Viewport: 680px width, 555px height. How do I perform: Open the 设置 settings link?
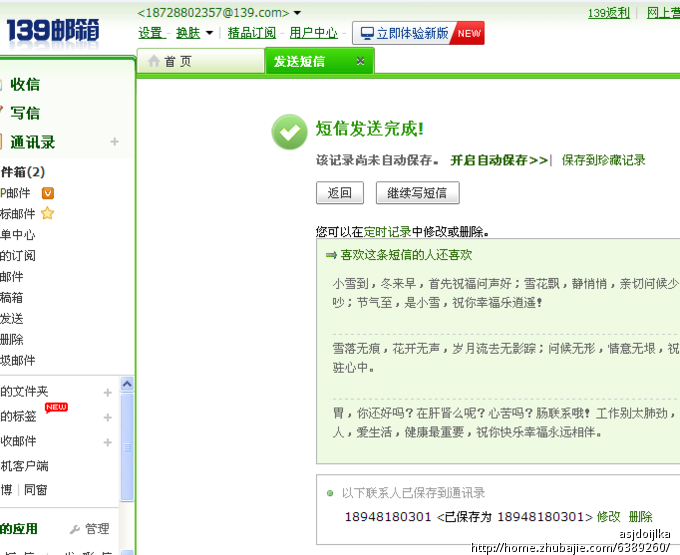click(150, 33)
